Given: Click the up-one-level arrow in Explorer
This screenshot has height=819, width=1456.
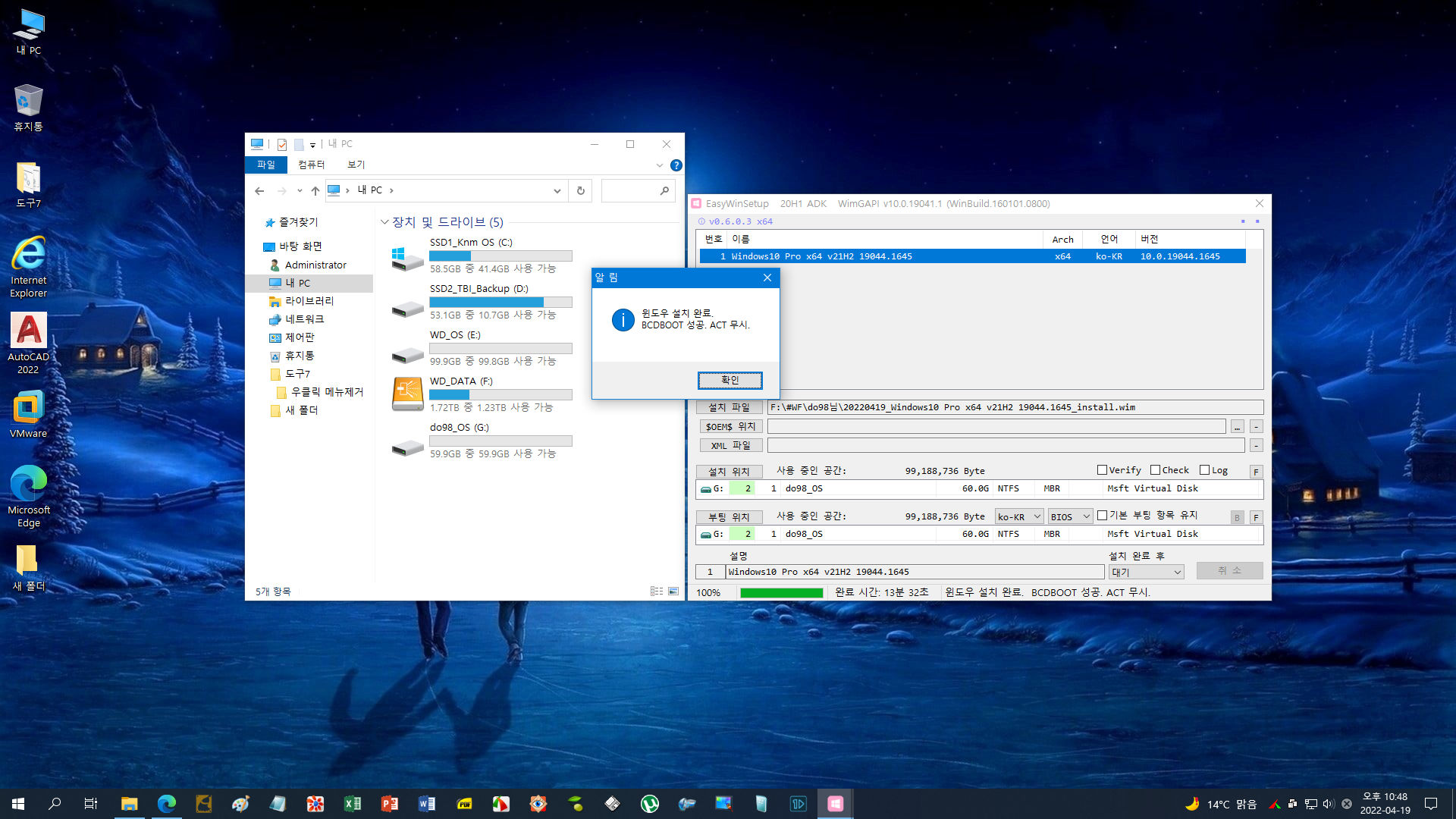Looking at the screenshot, I should point(315,191).
